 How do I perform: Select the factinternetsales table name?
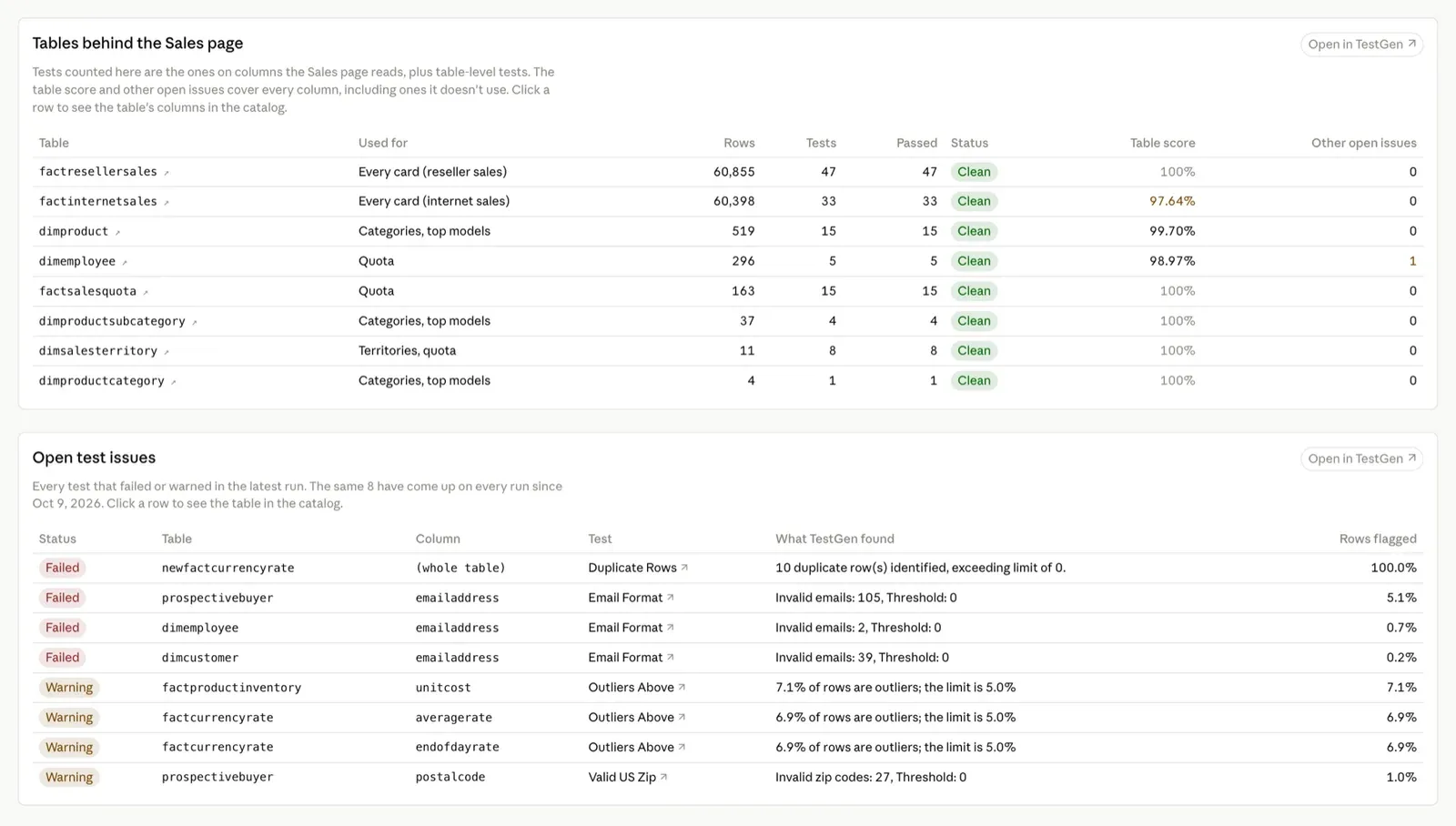[98, 201]
